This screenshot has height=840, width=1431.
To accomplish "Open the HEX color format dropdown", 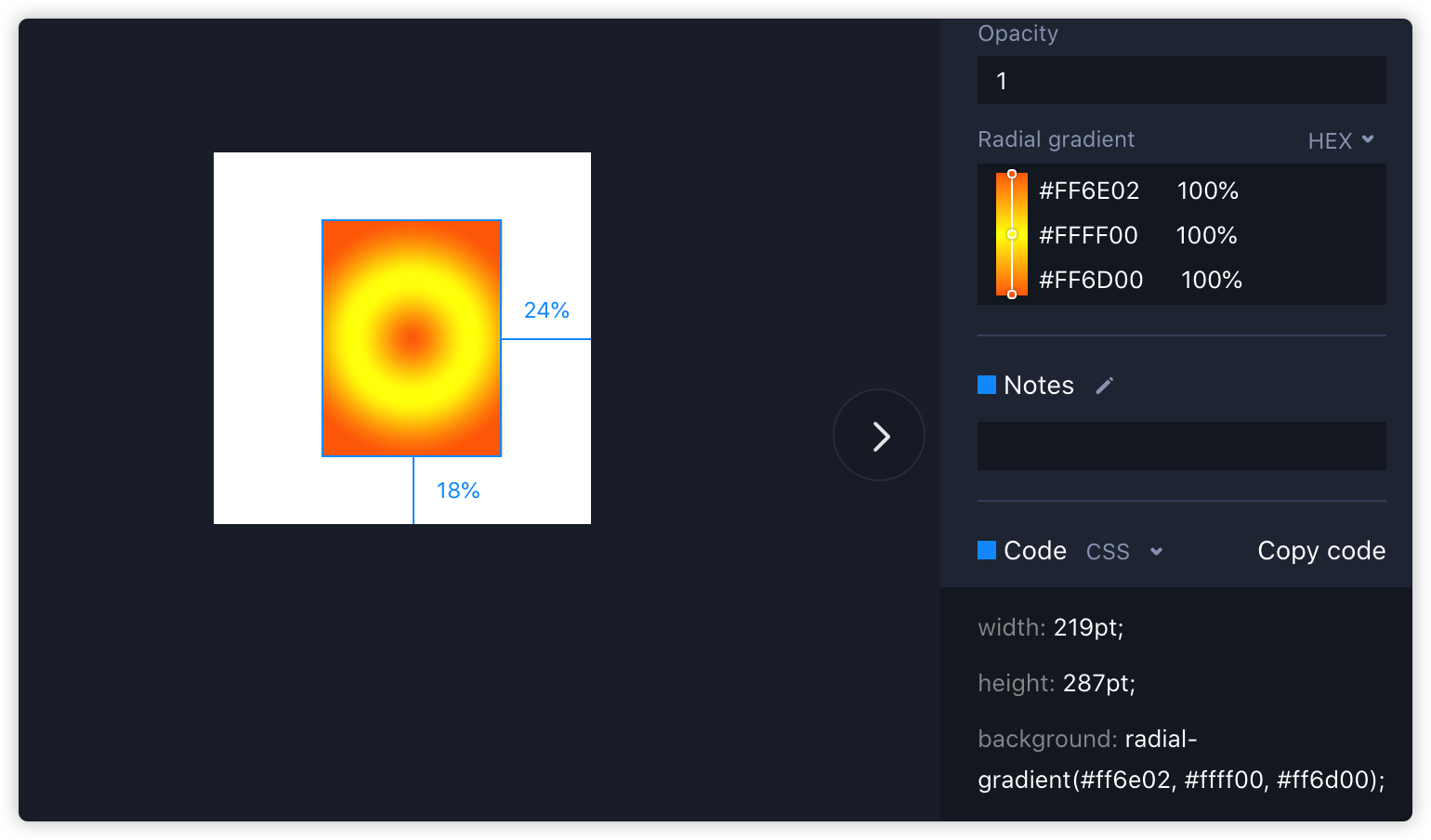I will point(1341,140).
